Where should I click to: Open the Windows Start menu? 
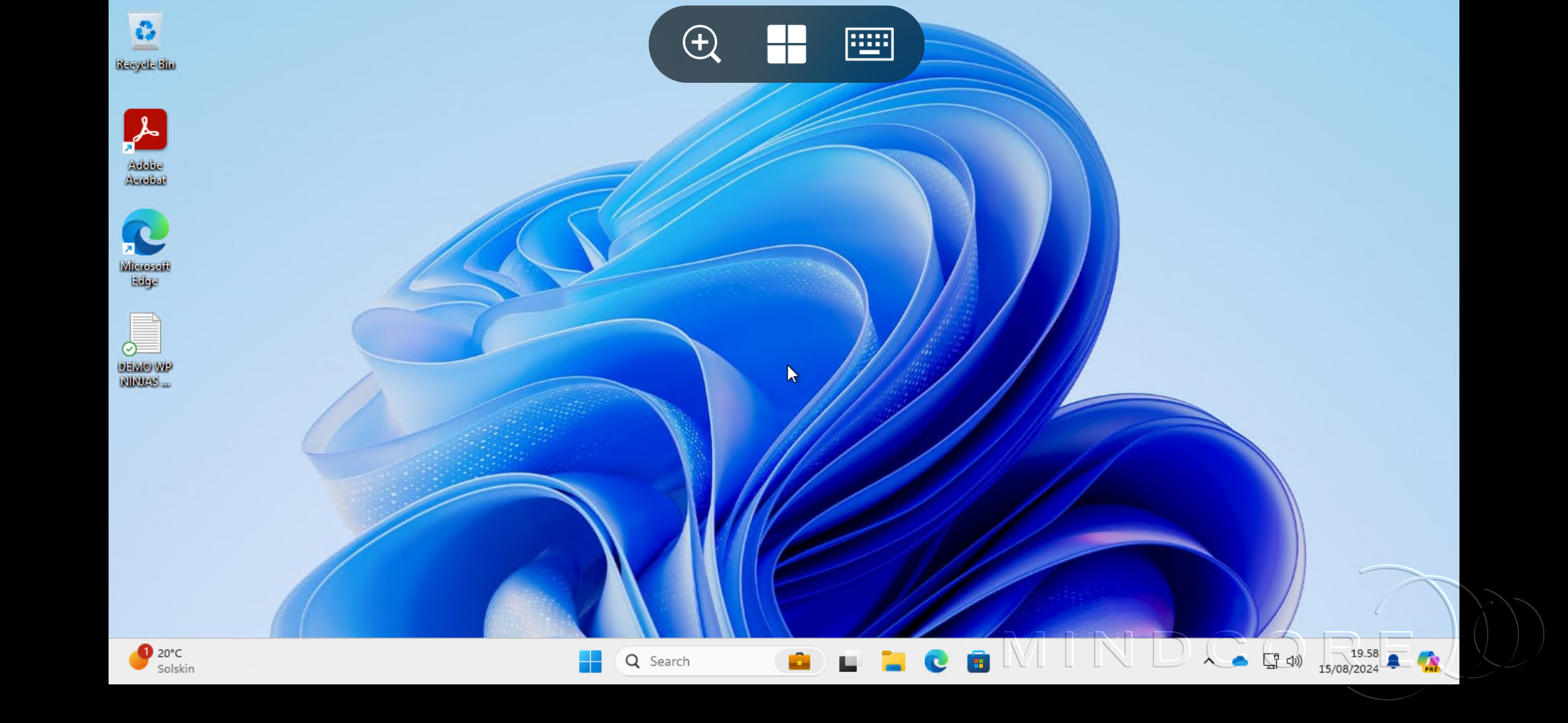[x=590, y=661]
